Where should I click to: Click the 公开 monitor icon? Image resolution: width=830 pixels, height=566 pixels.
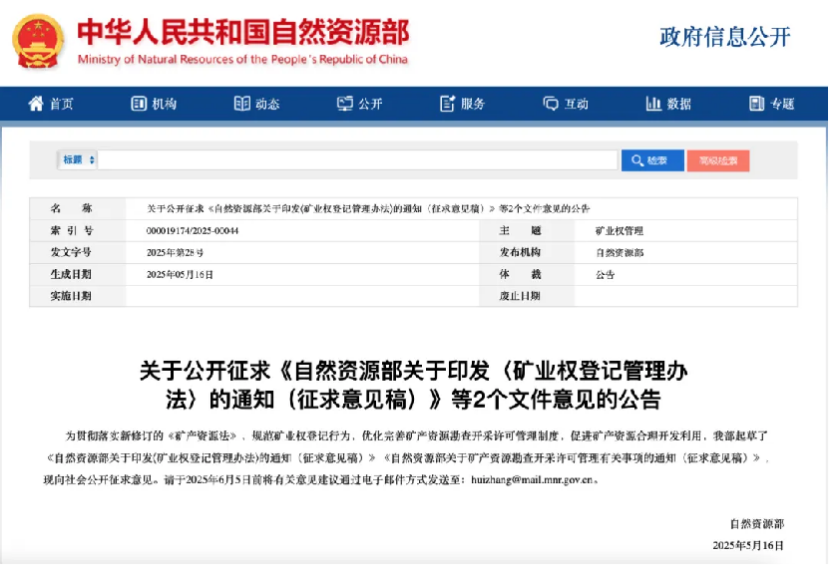pos(345,103)
